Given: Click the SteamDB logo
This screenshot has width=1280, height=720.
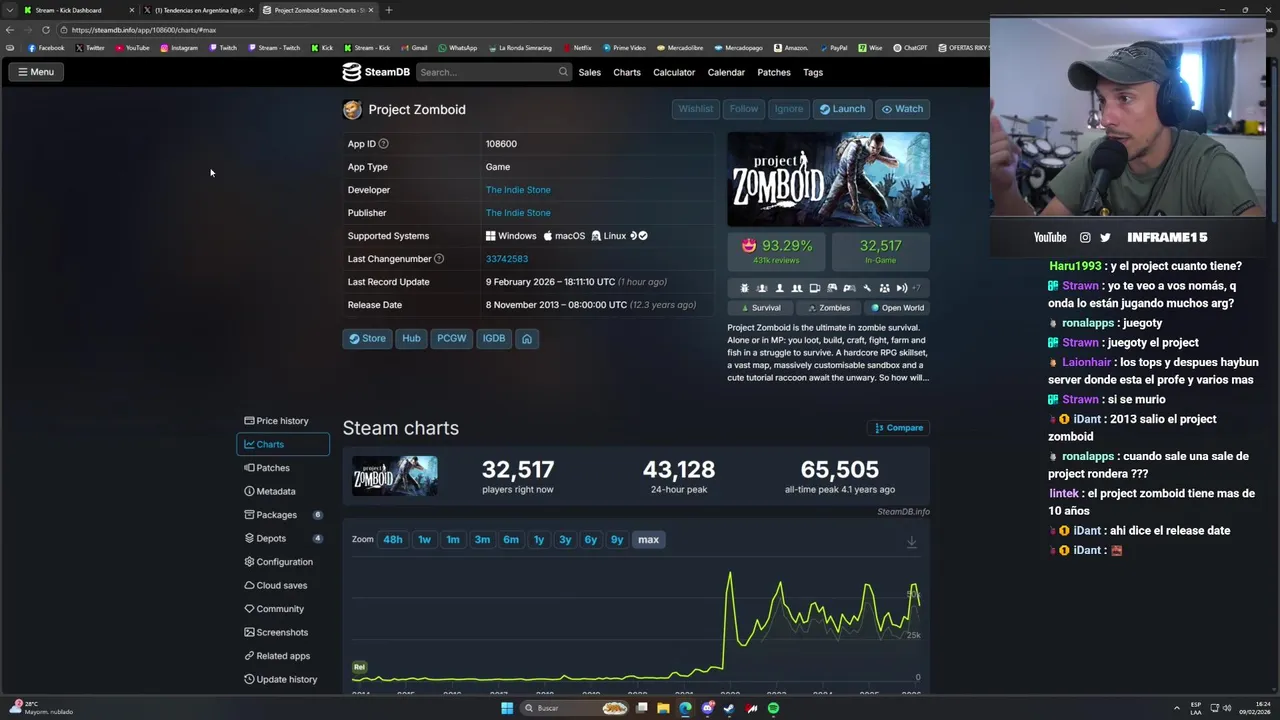Looking at the screenshot, I should point(376,72).
